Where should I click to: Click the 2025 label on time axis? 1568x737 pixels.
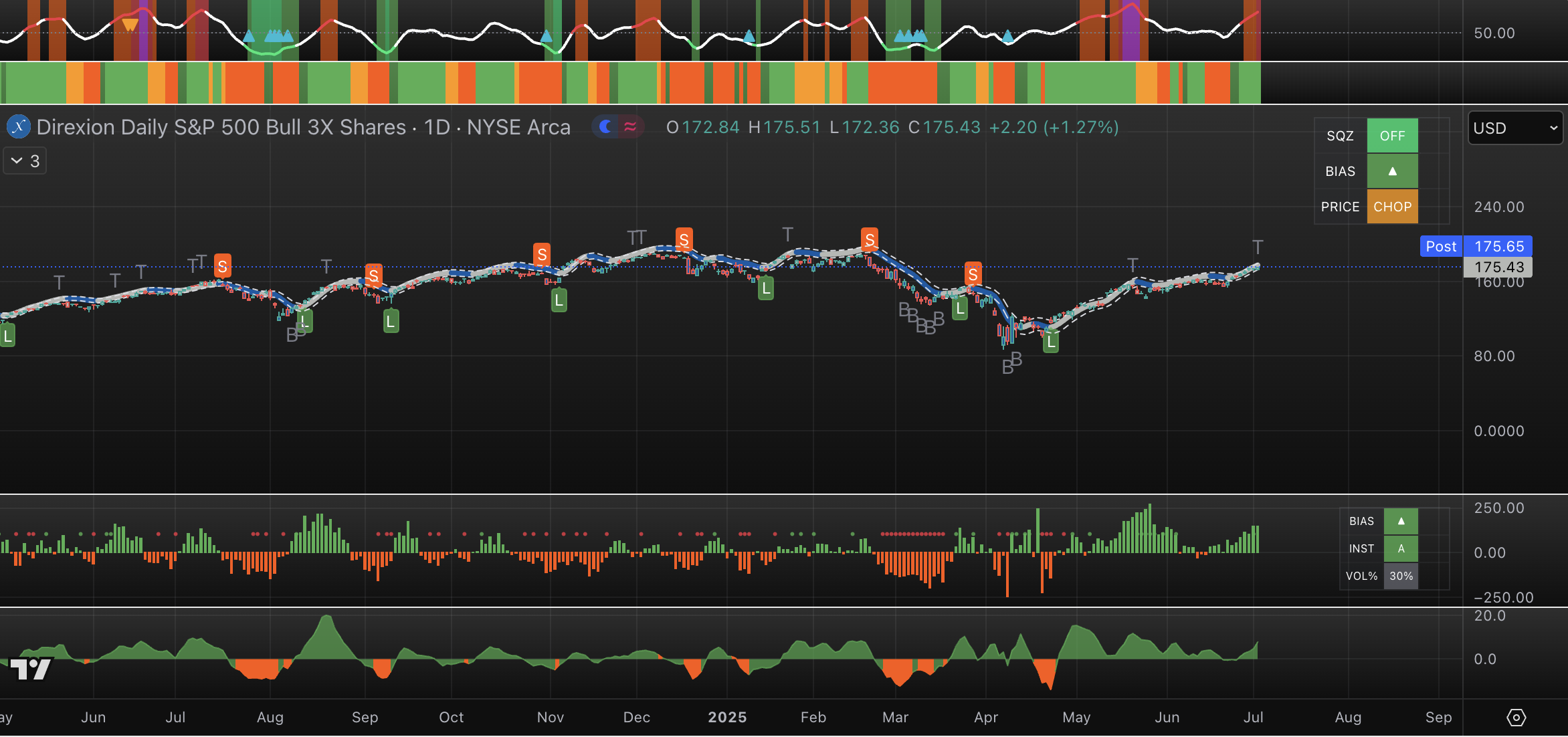pyautogui.click(x=727, y=718)
